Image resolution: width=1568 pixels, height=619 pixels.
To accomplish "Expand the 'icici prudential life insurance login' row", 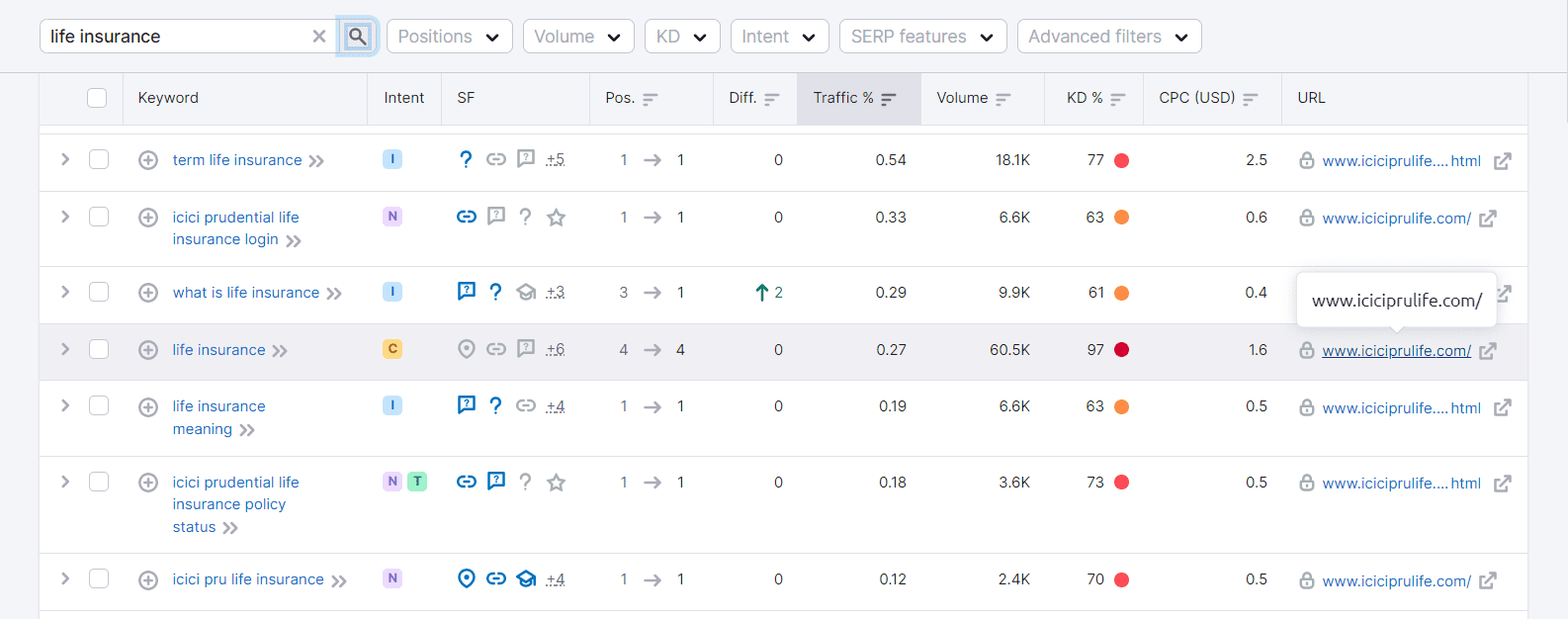I will (65, 217).
